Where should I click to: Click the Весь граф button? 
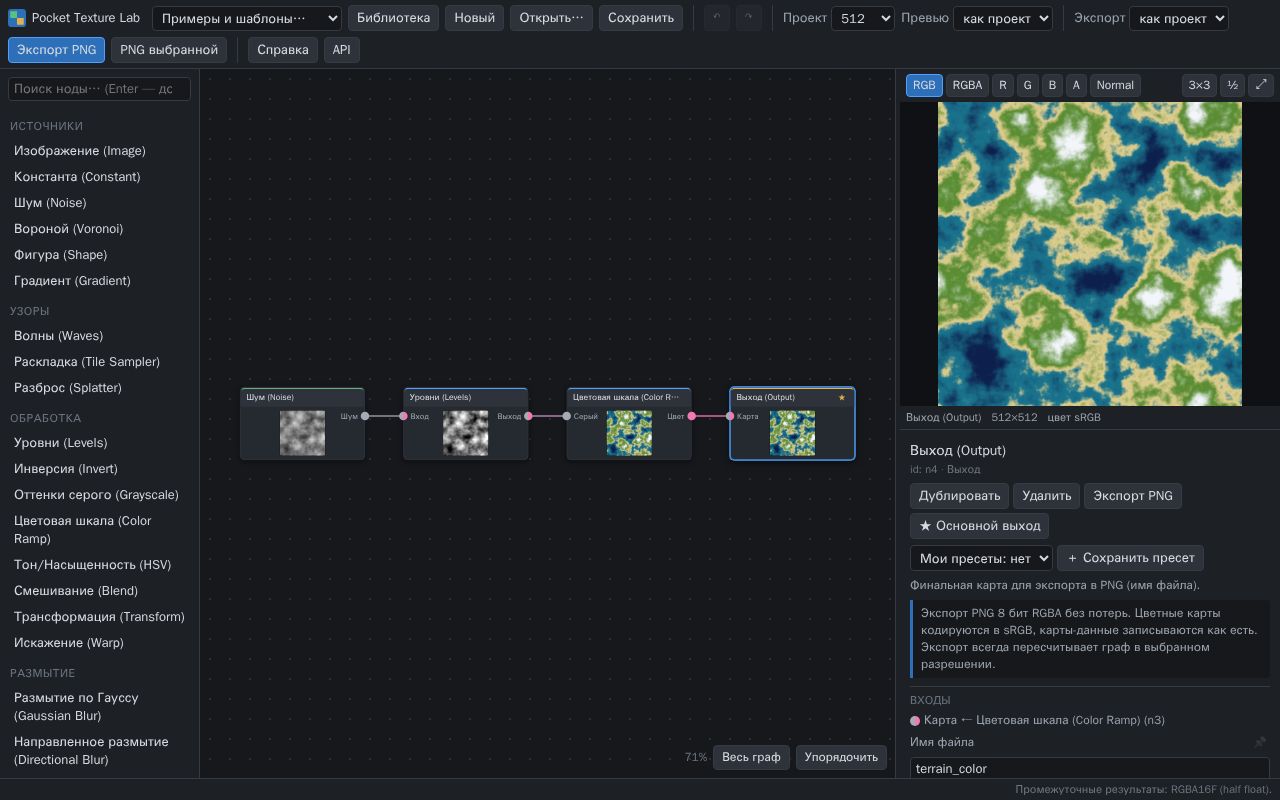pyautogui.click(x=751, y=757)
